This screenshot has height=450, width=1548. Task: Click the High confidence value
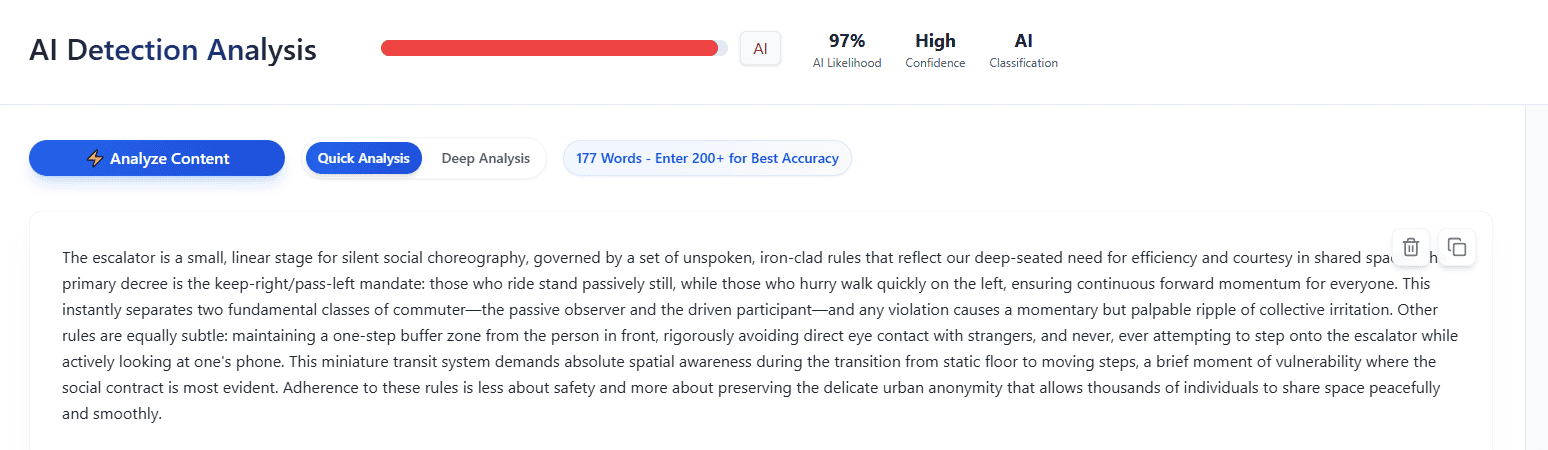tap(935, 41)
